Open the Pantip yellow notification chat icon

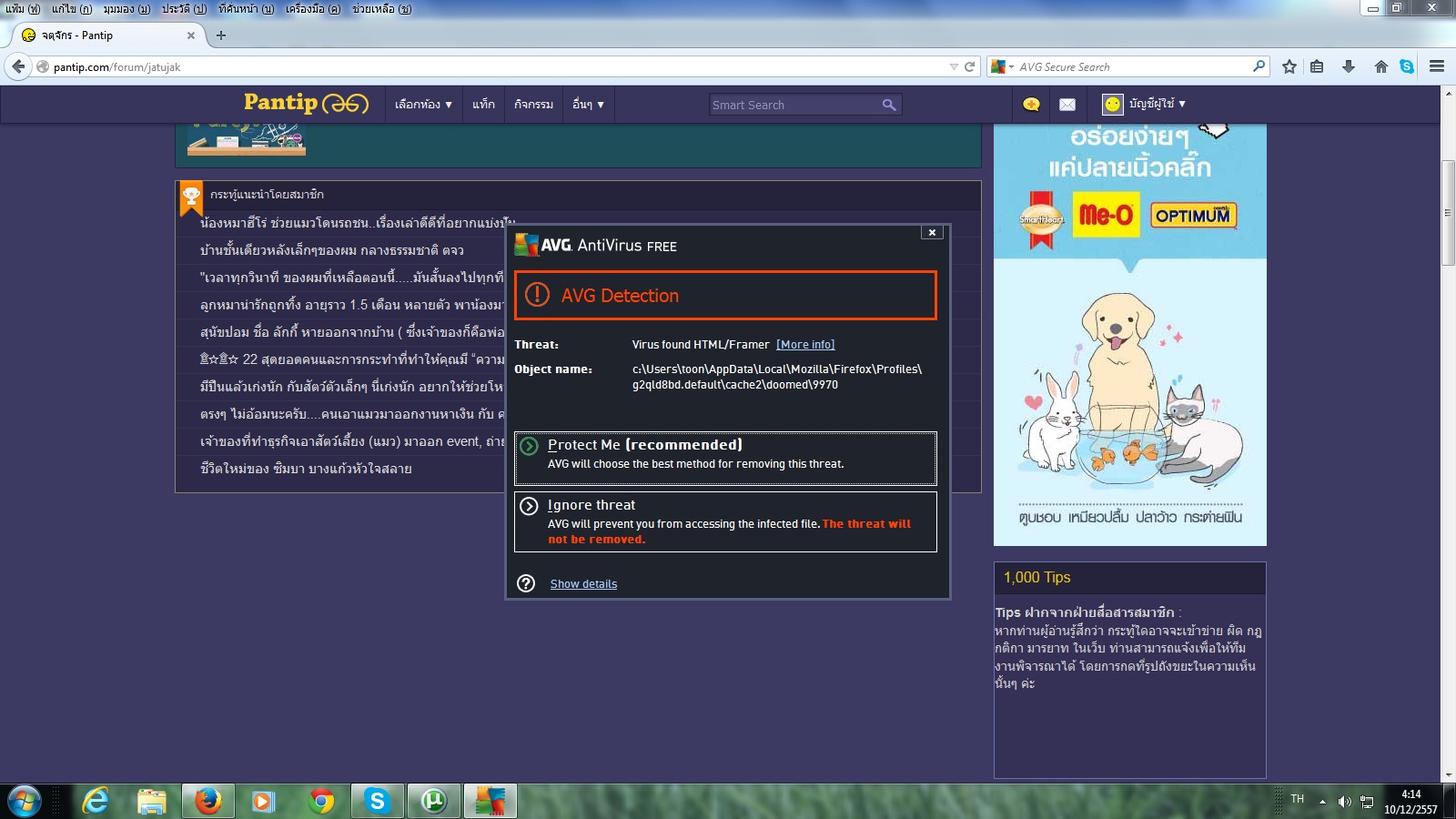coord(1031,105)
